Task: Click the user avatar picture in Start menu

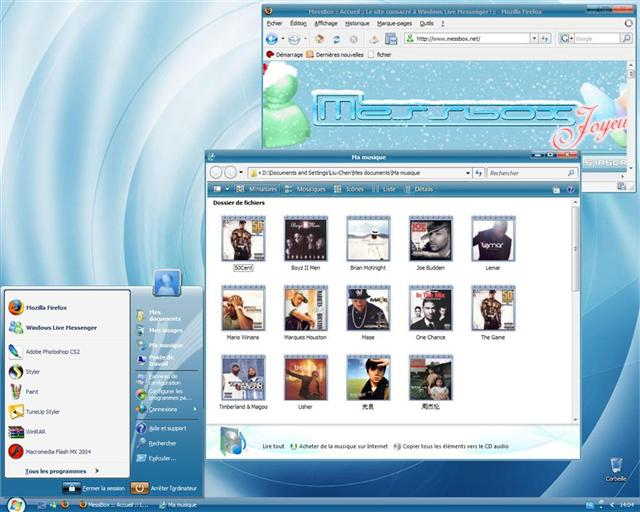Action: click(167, 283)
